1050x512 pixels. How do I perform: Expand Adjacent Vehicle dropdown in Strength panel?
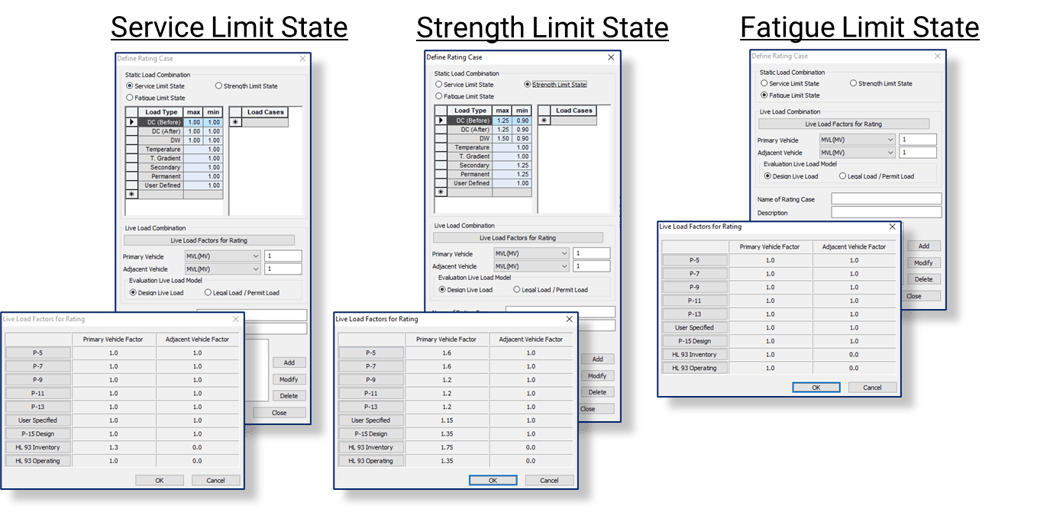[564, 267]
